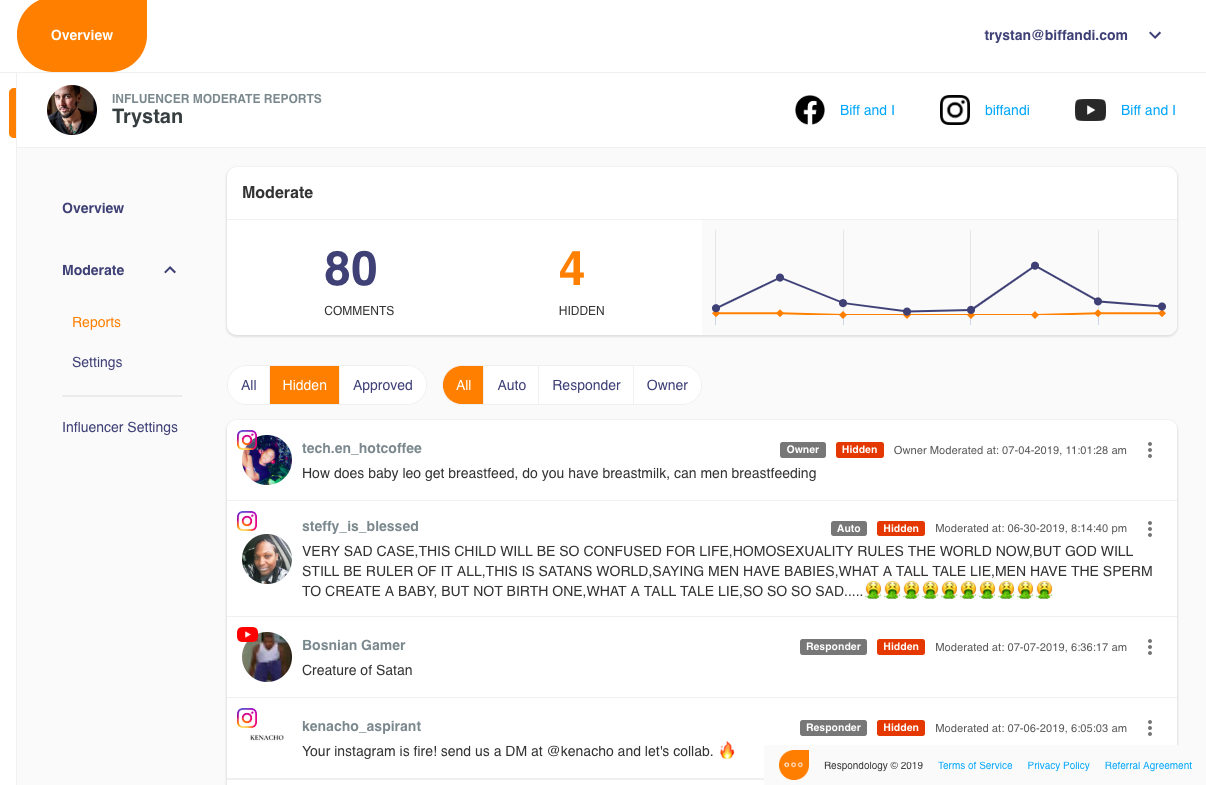Click the Instagram logo icon in header

955,110
